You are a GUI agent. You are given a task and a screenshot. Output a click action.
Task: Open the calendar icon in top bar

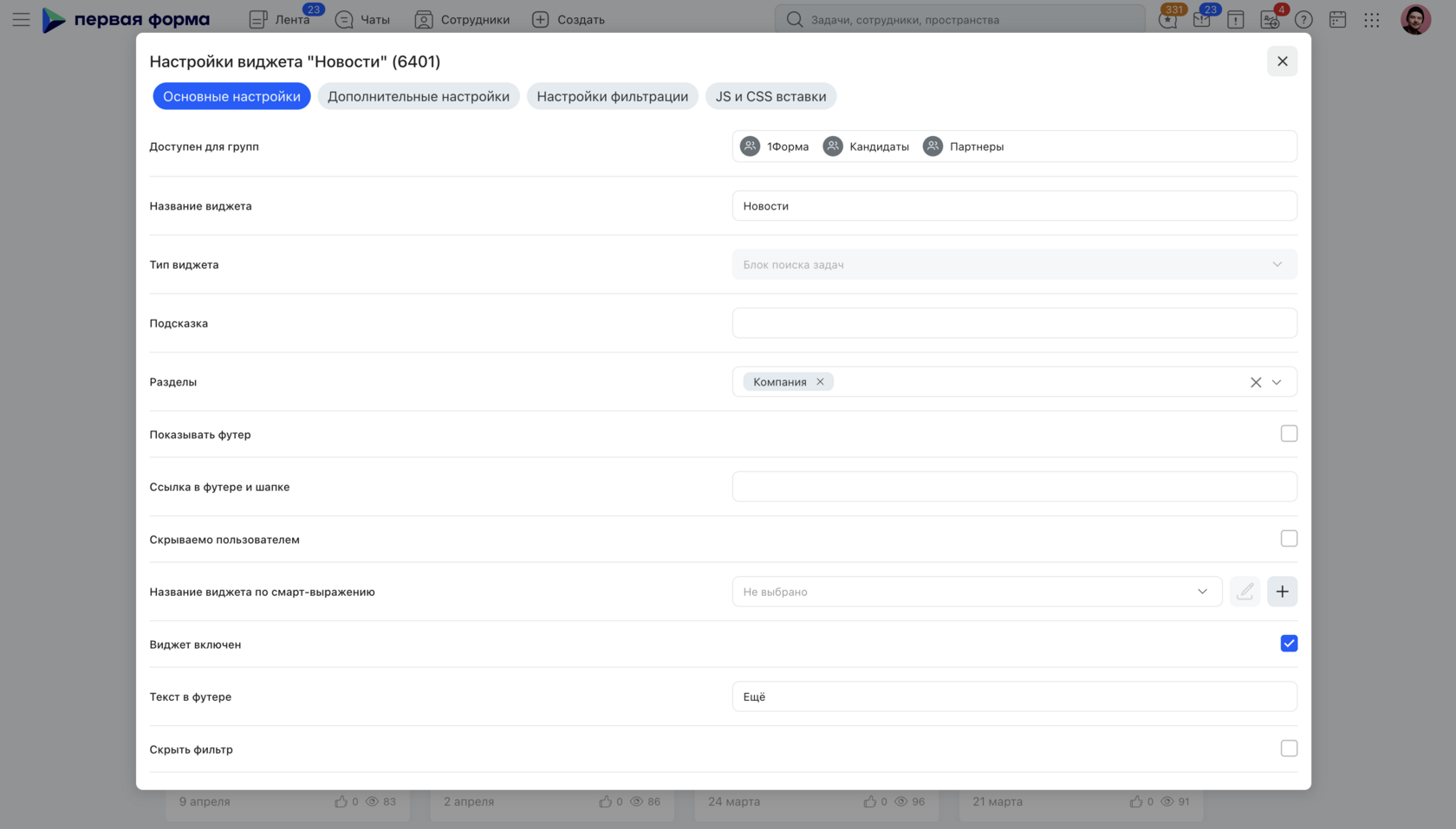click(1337, 19)
